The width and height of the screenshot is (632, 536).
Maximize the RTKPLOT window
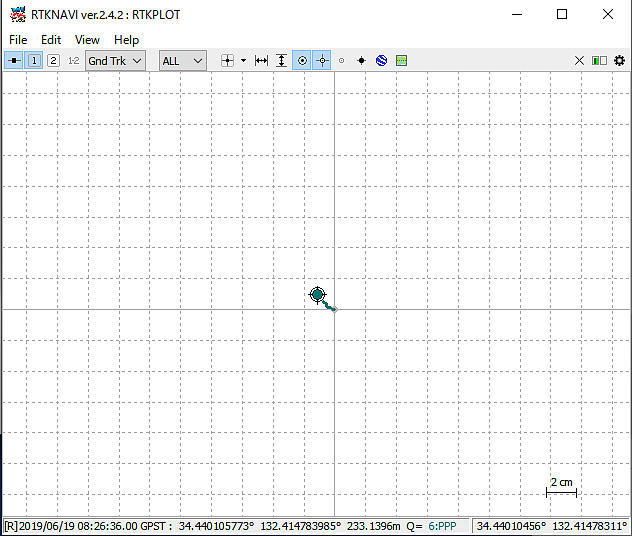pos(562,15)
